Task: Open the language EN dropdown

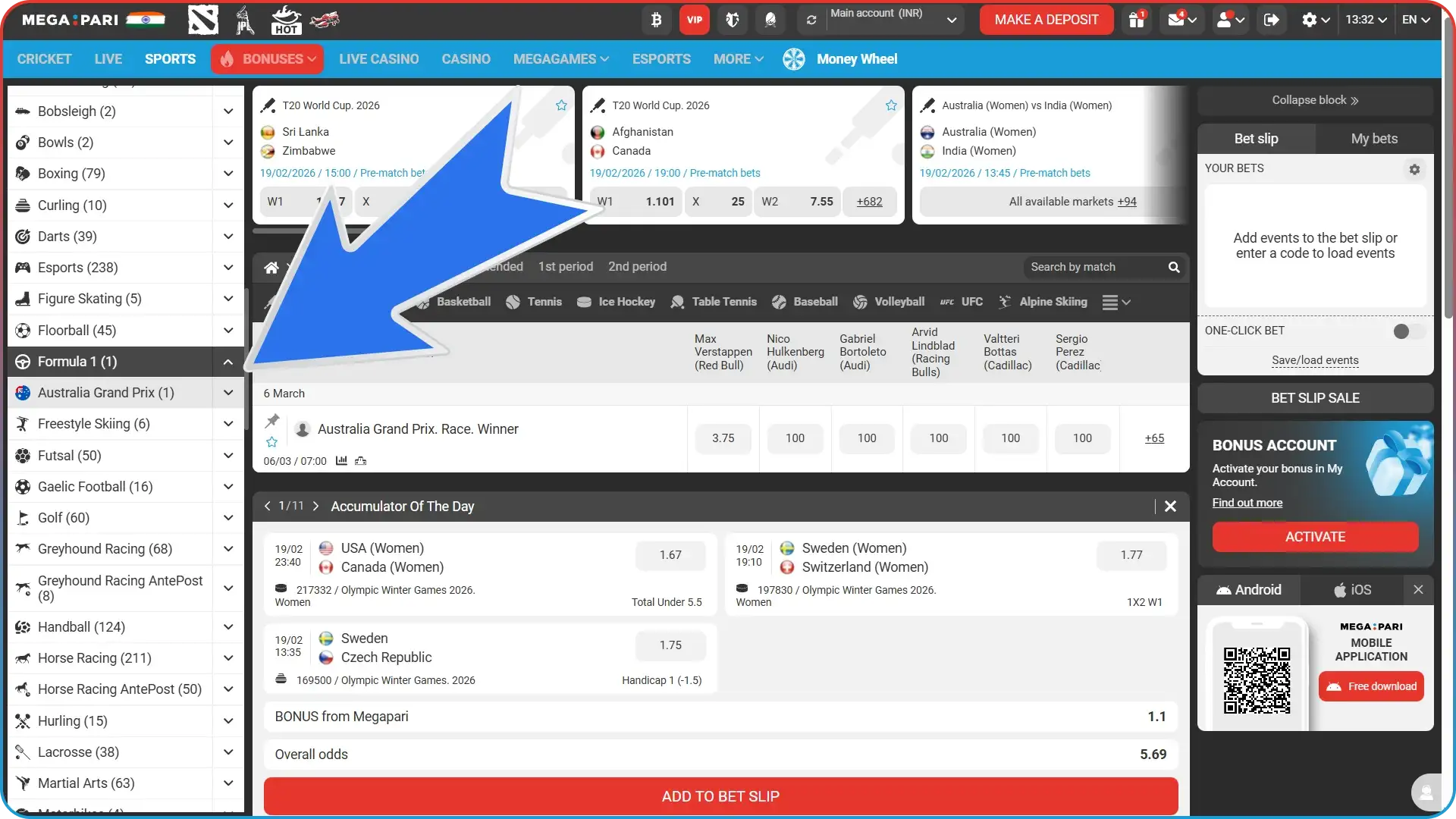Action: click(x=1416, y=20)
